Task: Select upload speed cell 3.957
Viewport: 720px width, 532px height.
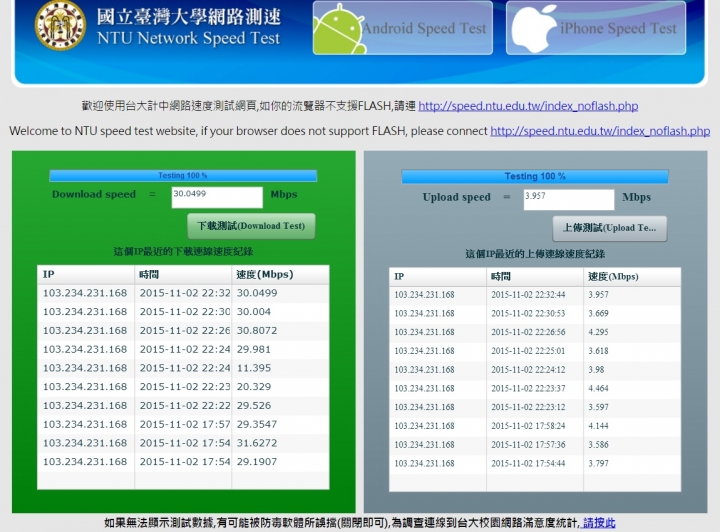Action: click(x=632, y=295)
